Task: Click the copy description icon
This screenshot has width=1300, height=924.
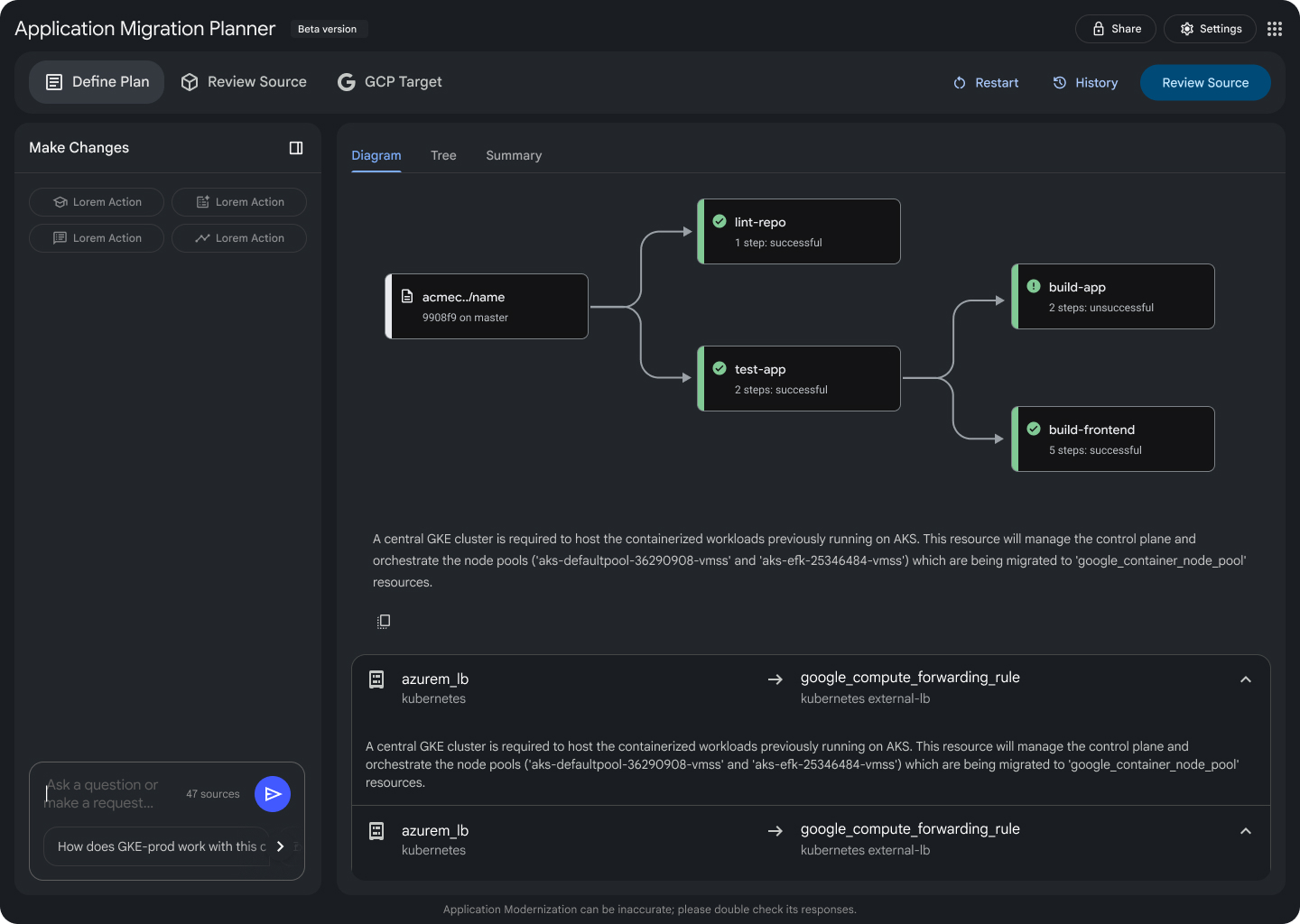Action: coord(384,621)
